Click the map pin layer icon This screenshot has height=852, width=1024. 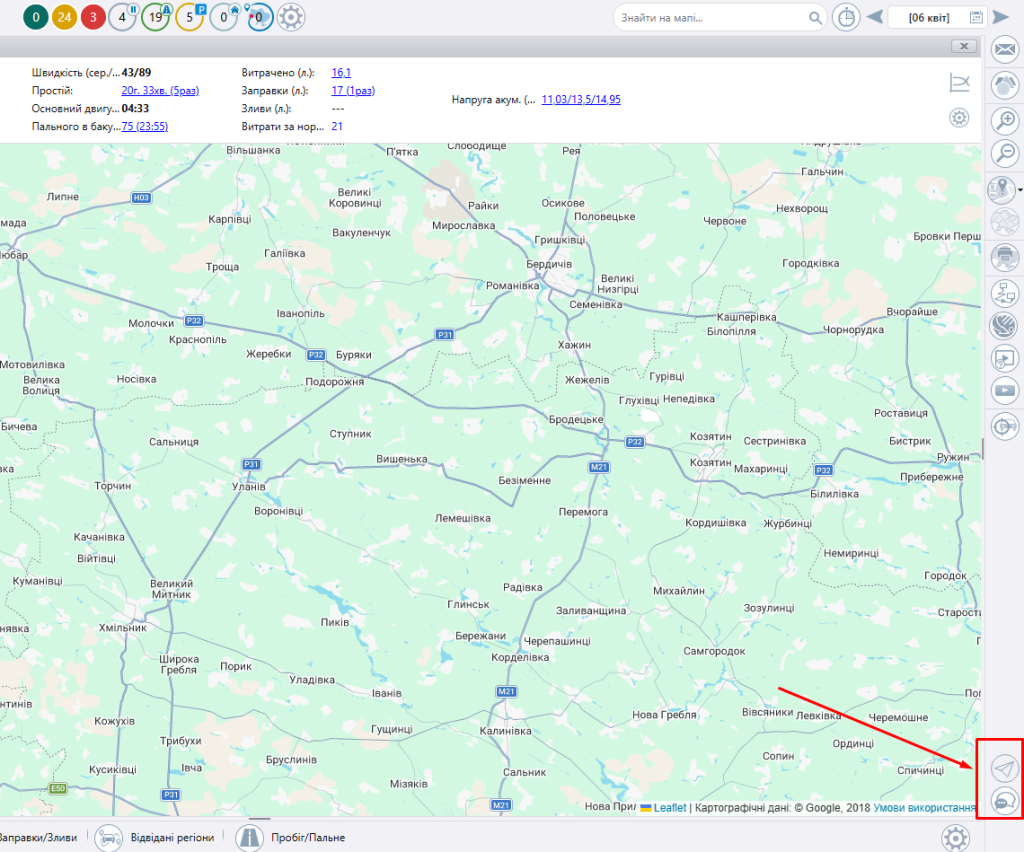tap(1001, 189)
